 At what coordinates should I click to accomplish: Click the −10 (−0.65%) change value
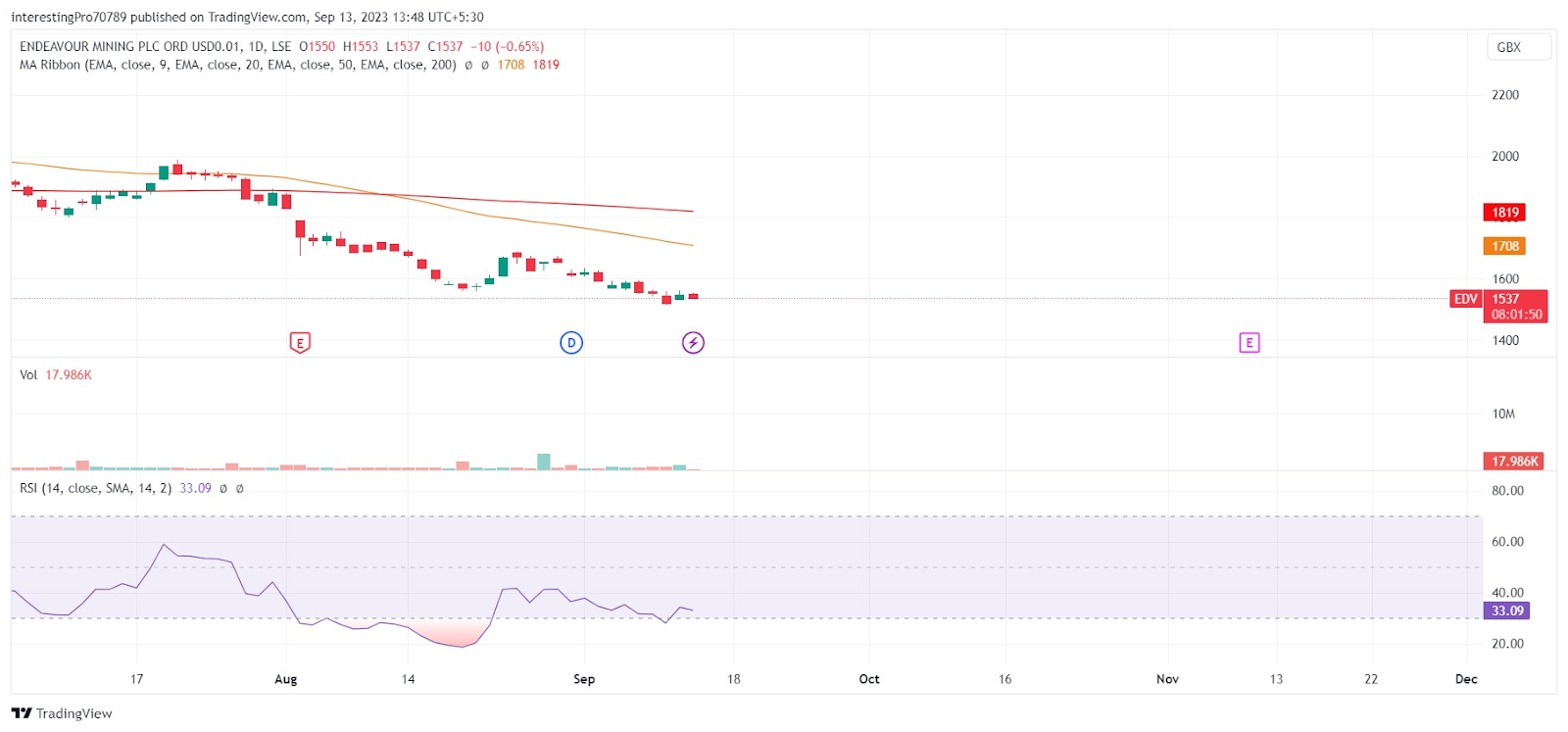click(508, 46)
